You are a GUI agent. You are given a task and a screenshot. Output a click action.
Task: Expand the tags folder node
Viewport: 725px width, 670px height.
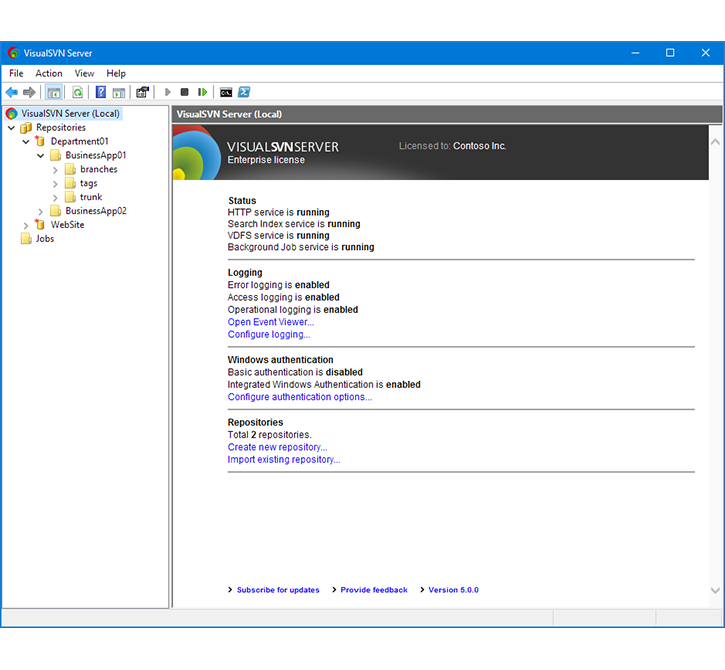[55, 184]
